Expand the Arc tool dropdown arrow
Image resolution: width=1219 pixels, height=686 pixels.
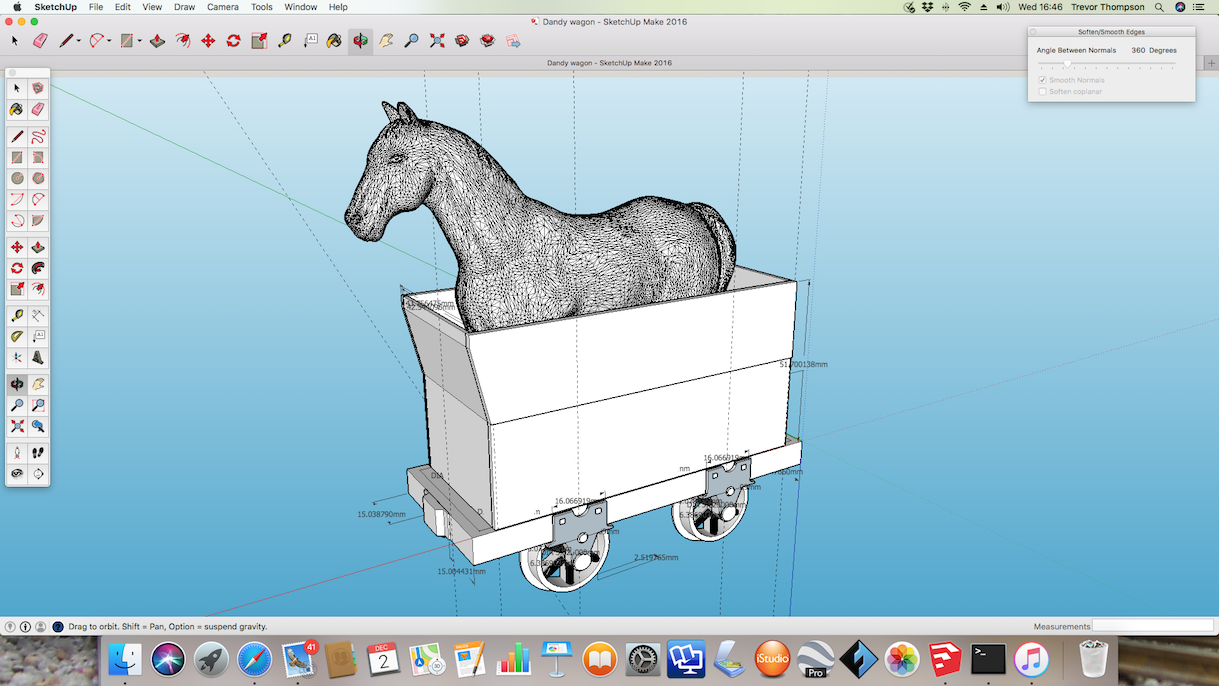110,41
